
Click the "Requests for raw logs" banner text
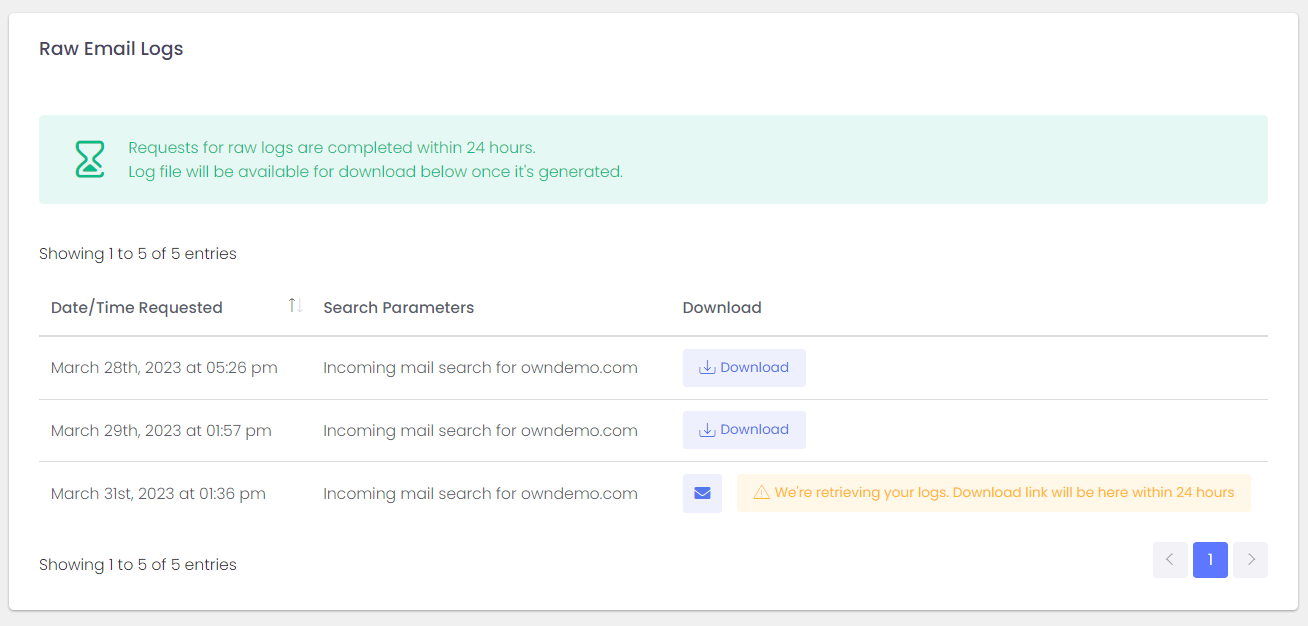(x=332, y=148)
